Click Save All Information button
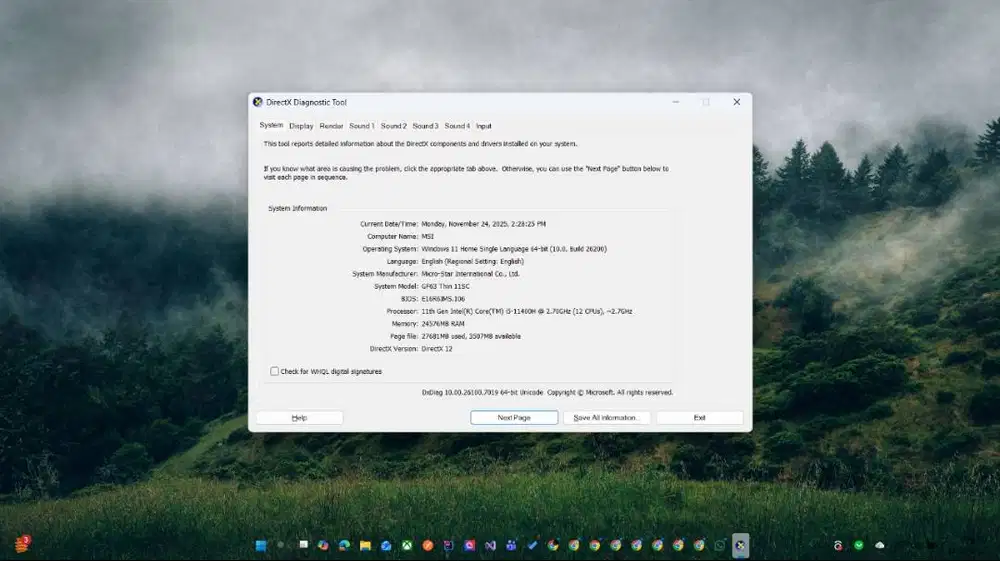This screenshot has height=561, width=1000. tap(606, 417)
